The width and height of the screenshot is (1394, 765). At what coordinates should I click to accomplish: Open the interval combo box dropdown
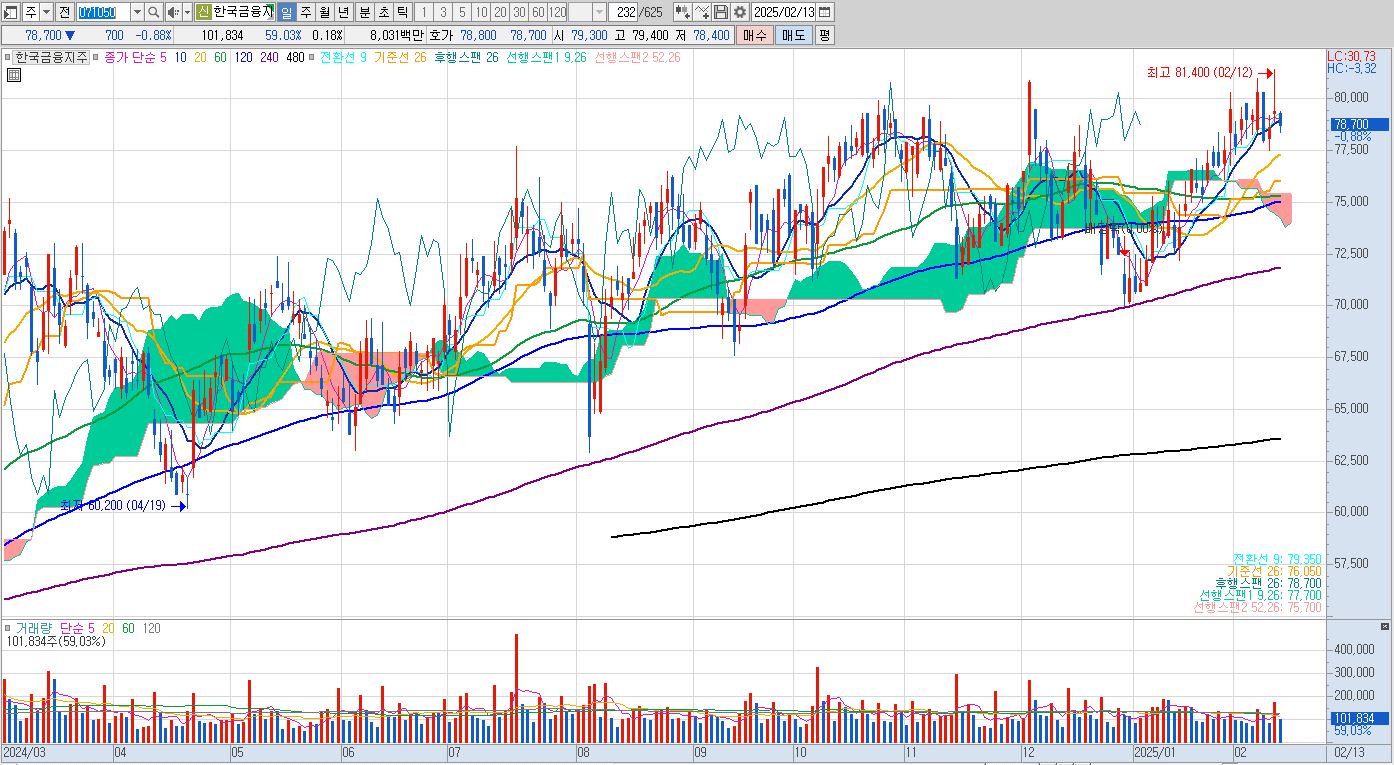(x=599, y=12)
